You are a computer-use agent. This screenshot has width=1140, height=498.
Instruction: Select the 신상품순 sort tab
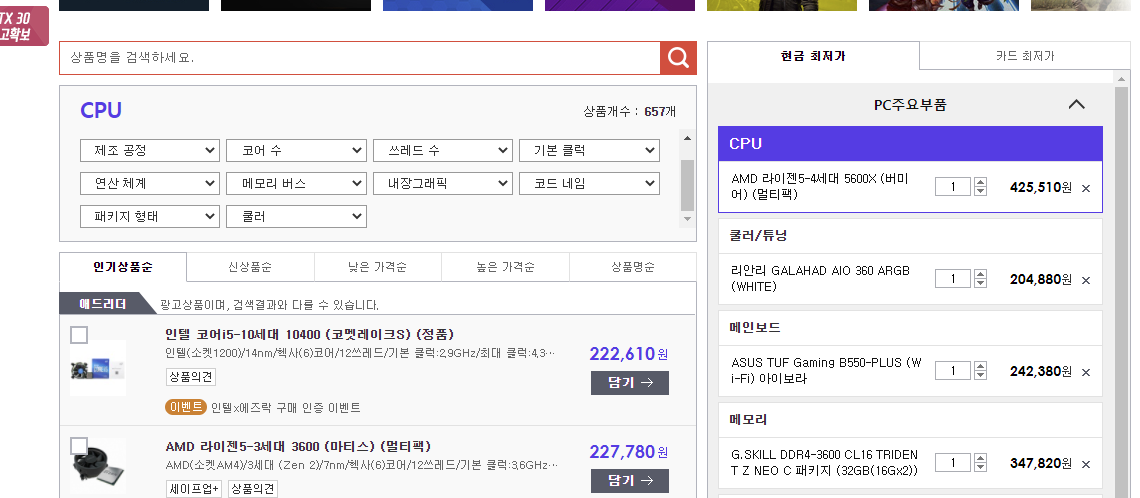[x=250, y=267]
